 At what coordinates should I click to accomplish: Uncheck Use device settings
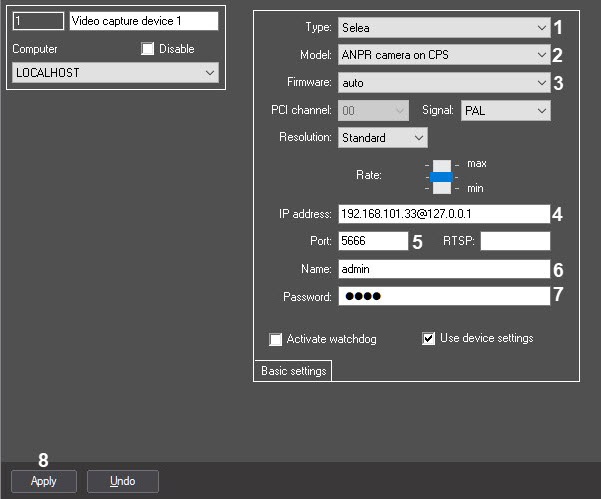pos(429,339)
